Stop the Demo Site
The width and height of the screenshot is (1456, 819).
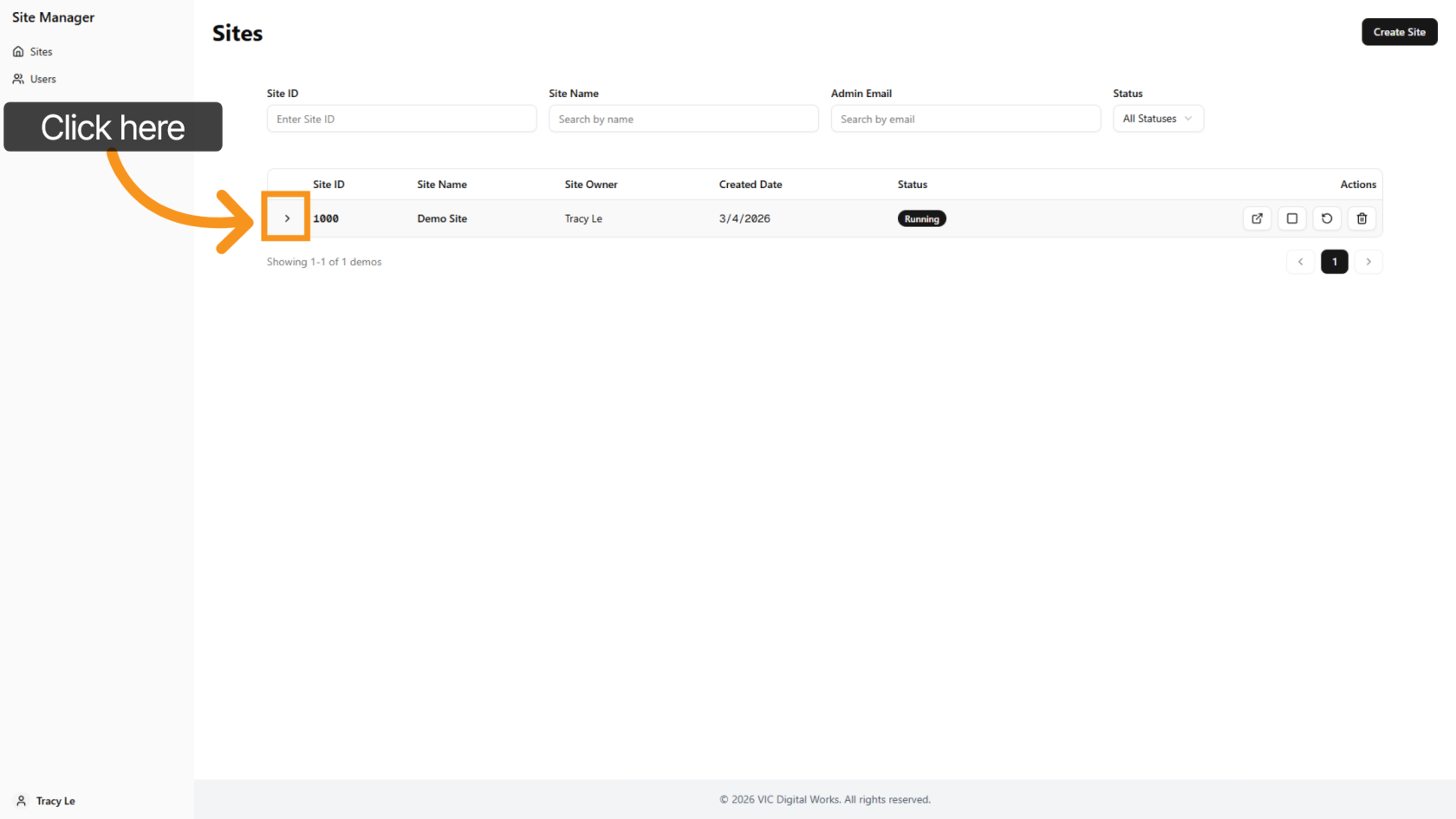click(1291, 218)
